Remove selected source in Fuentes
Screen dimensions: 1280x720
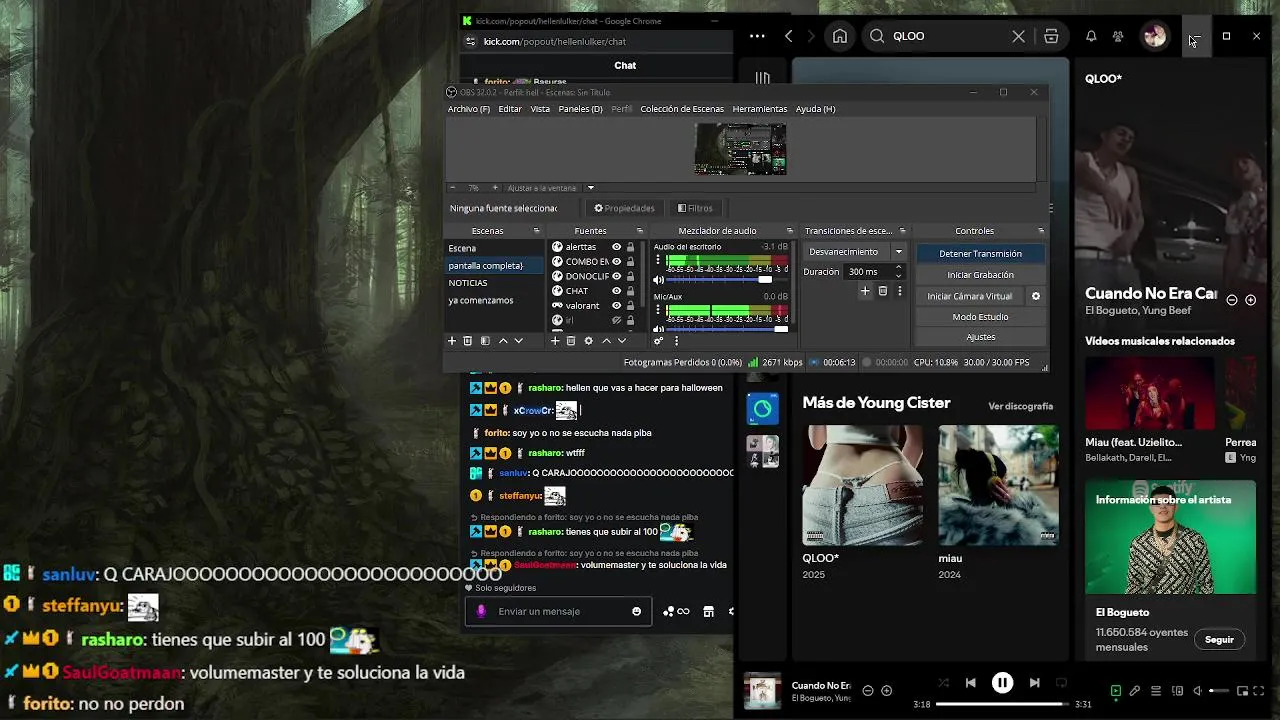[x=571, y=341]
